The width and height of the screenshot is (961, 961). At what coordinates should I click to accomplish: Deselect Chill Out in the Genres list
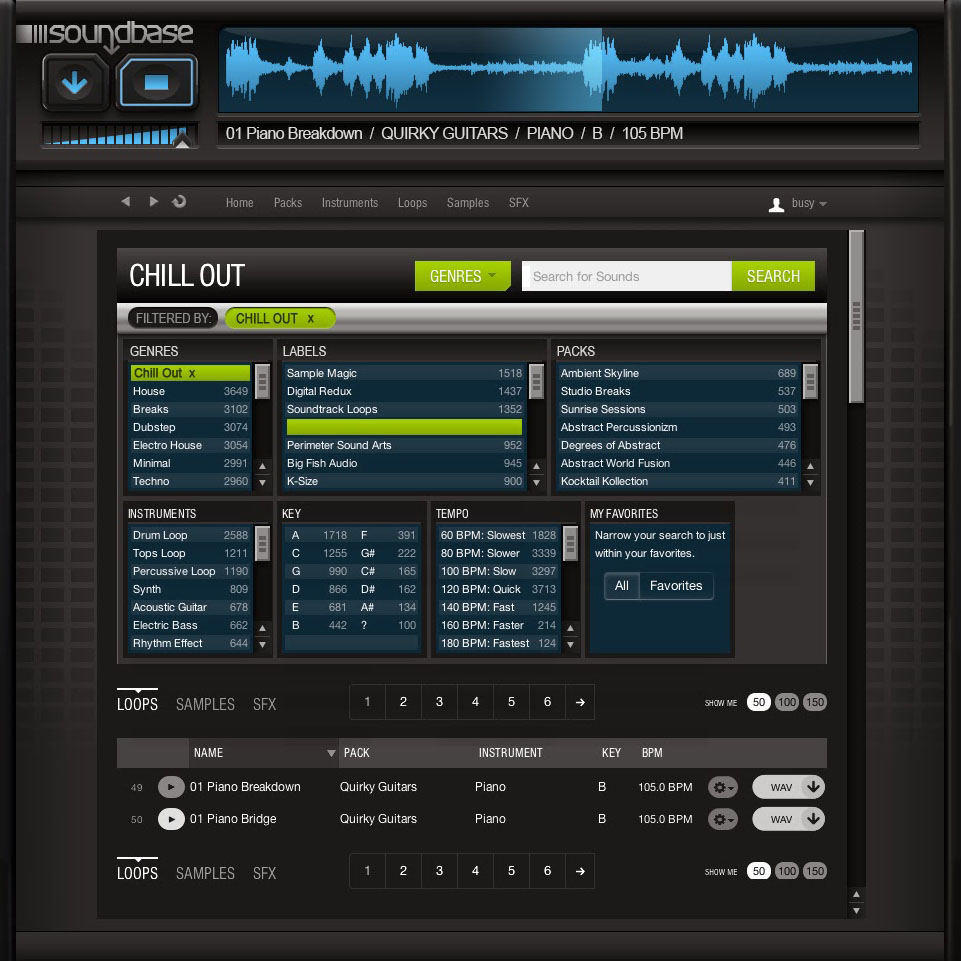click(x=190, y=373)
